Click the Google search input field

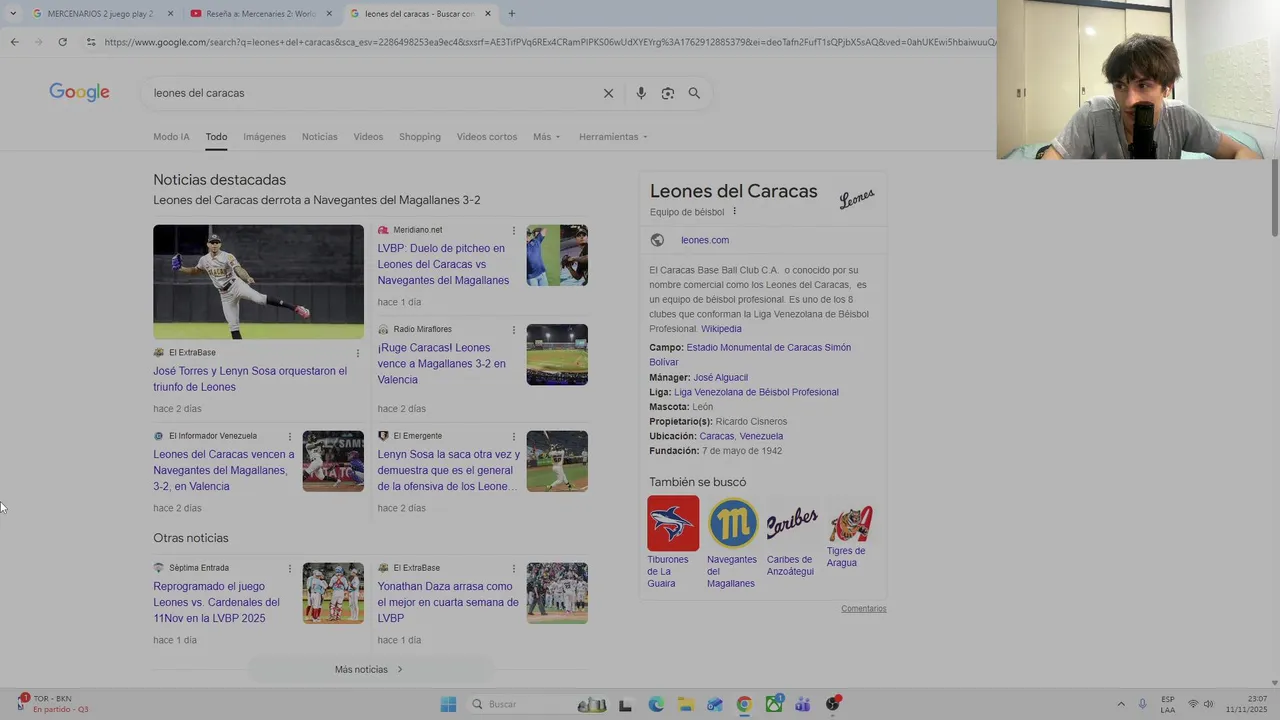370,93
